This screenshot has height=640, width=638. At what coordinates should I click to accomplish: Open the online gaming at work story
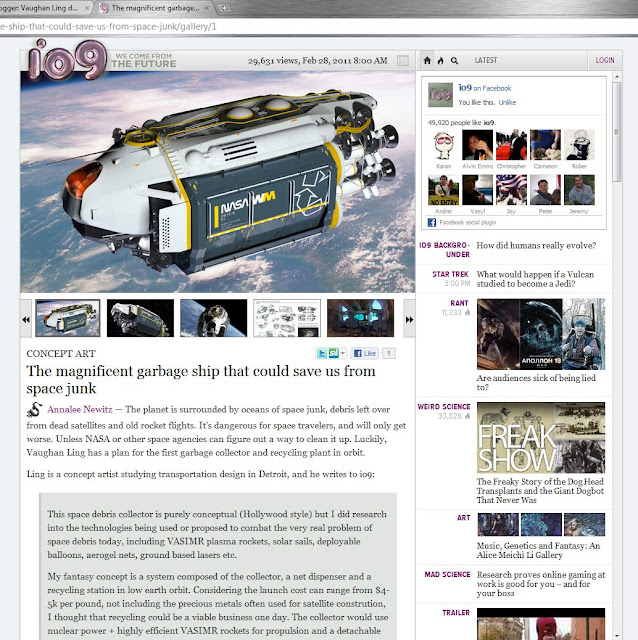click(x=541, y=584)
